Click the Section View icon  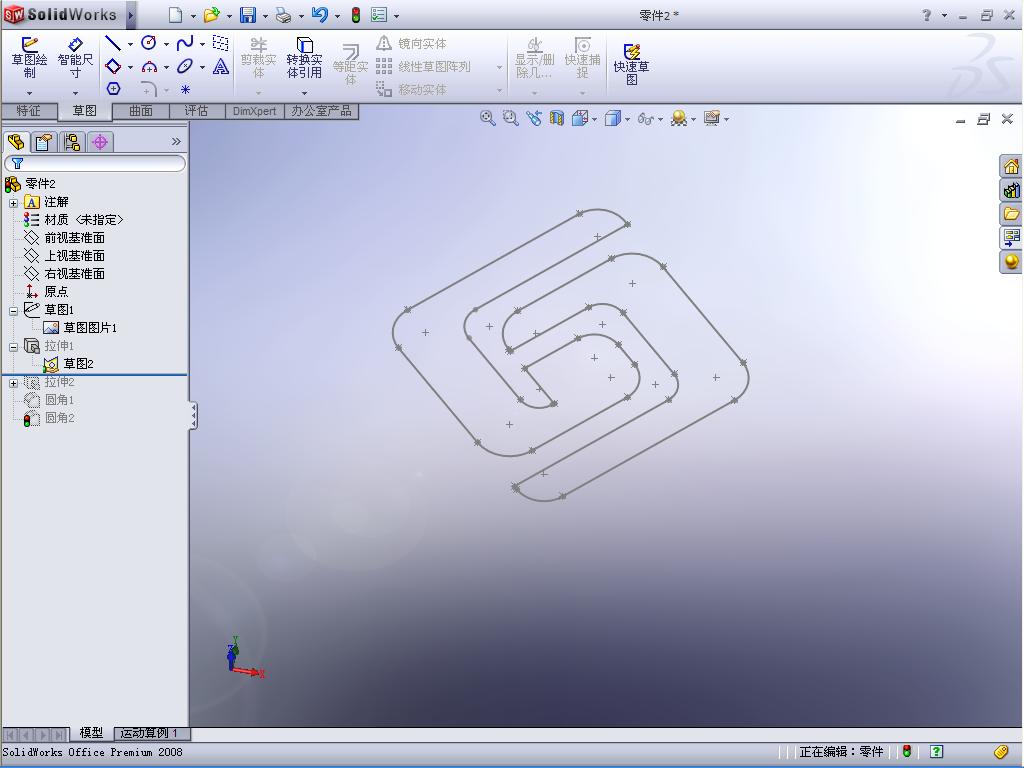tap(556, 118)
